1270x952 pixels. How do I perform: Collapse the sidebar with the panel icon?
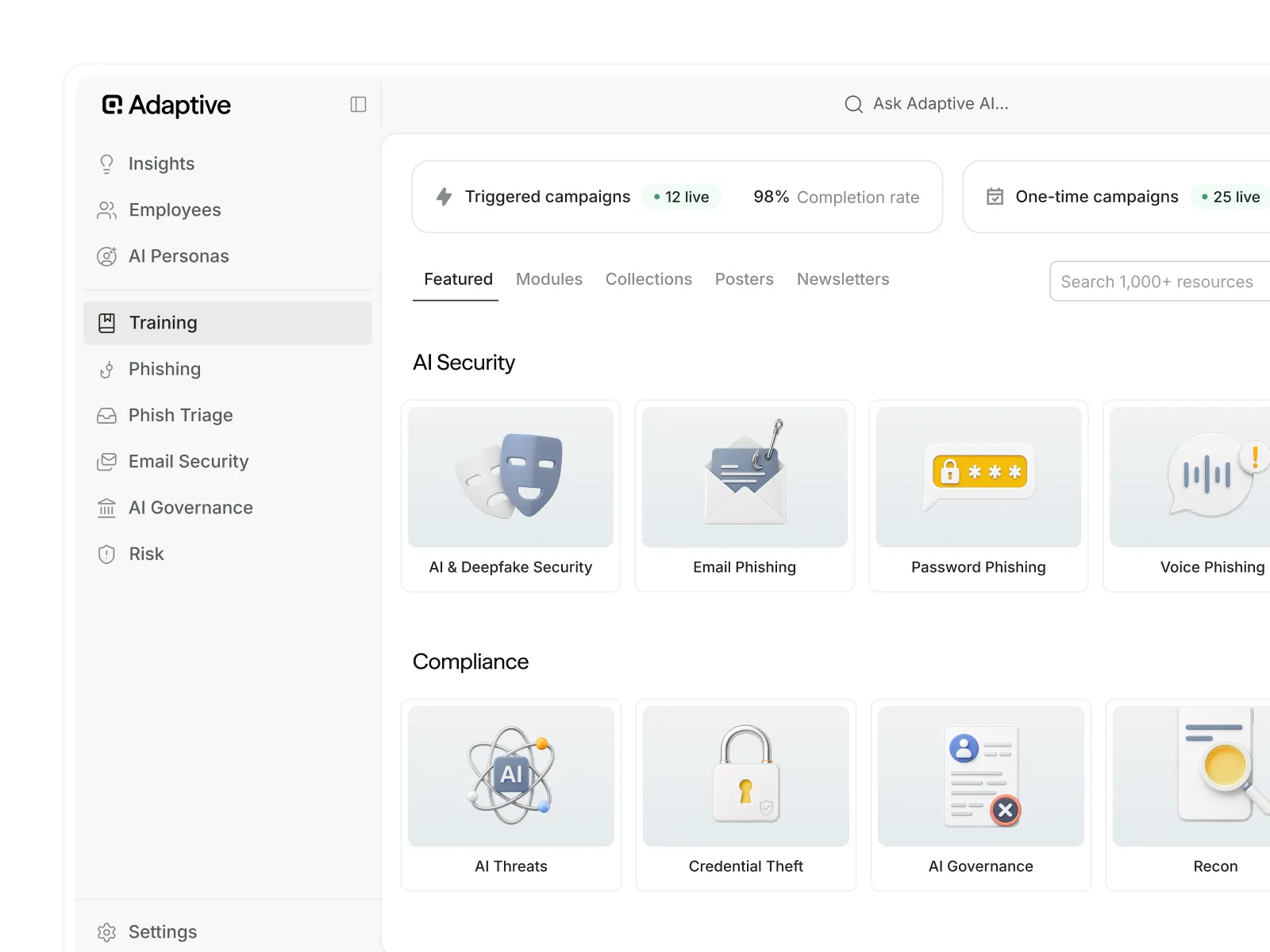coord(358,105)
